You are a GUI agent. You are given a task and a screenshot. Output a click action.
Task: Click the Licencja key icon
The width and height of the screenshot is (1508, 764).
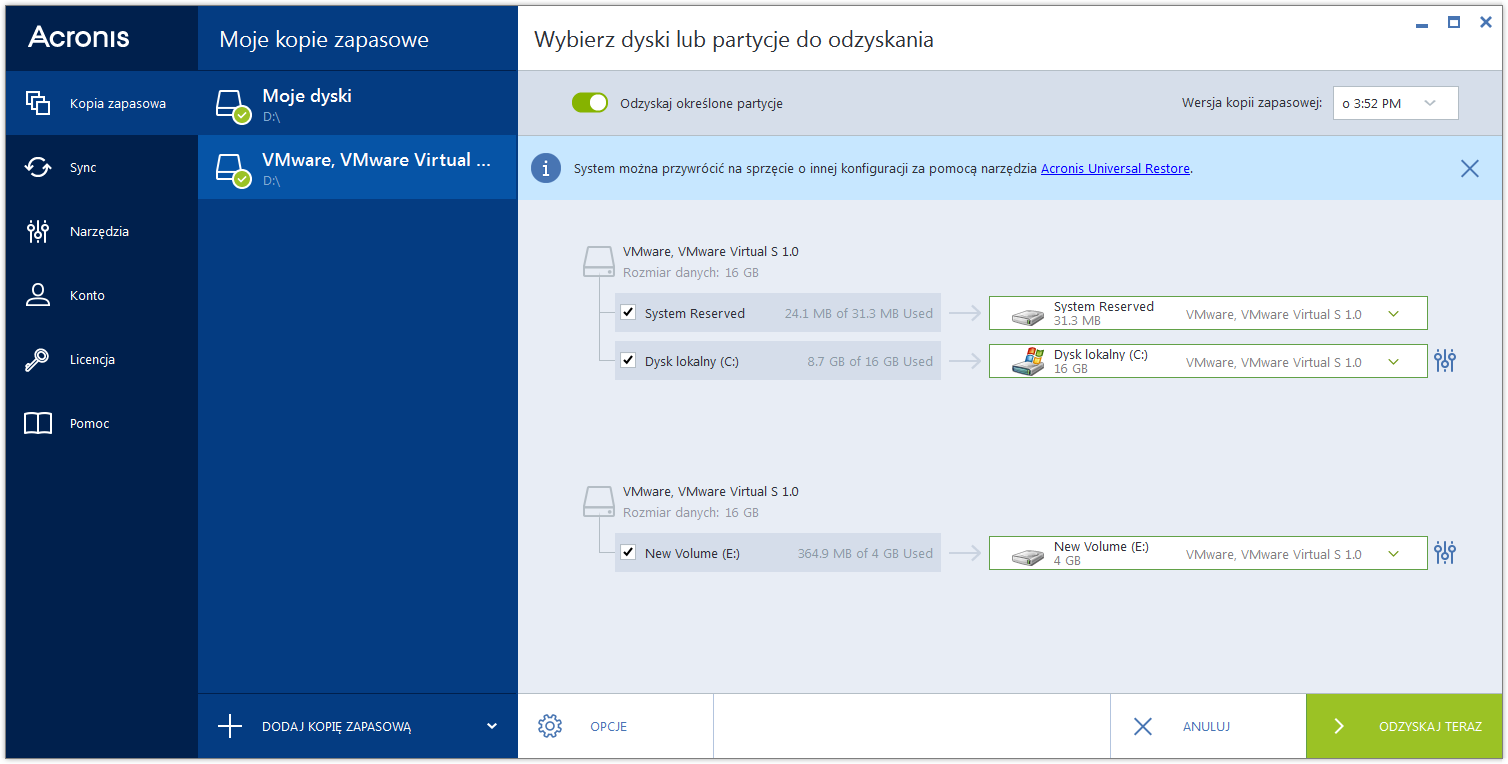coord(38,359)
